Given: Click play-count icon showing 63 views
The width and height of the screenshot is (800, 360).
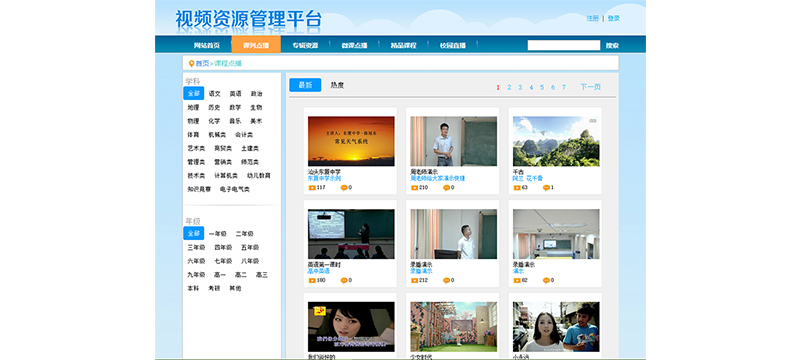Looking at the screenshot, I should coord(516,188).
